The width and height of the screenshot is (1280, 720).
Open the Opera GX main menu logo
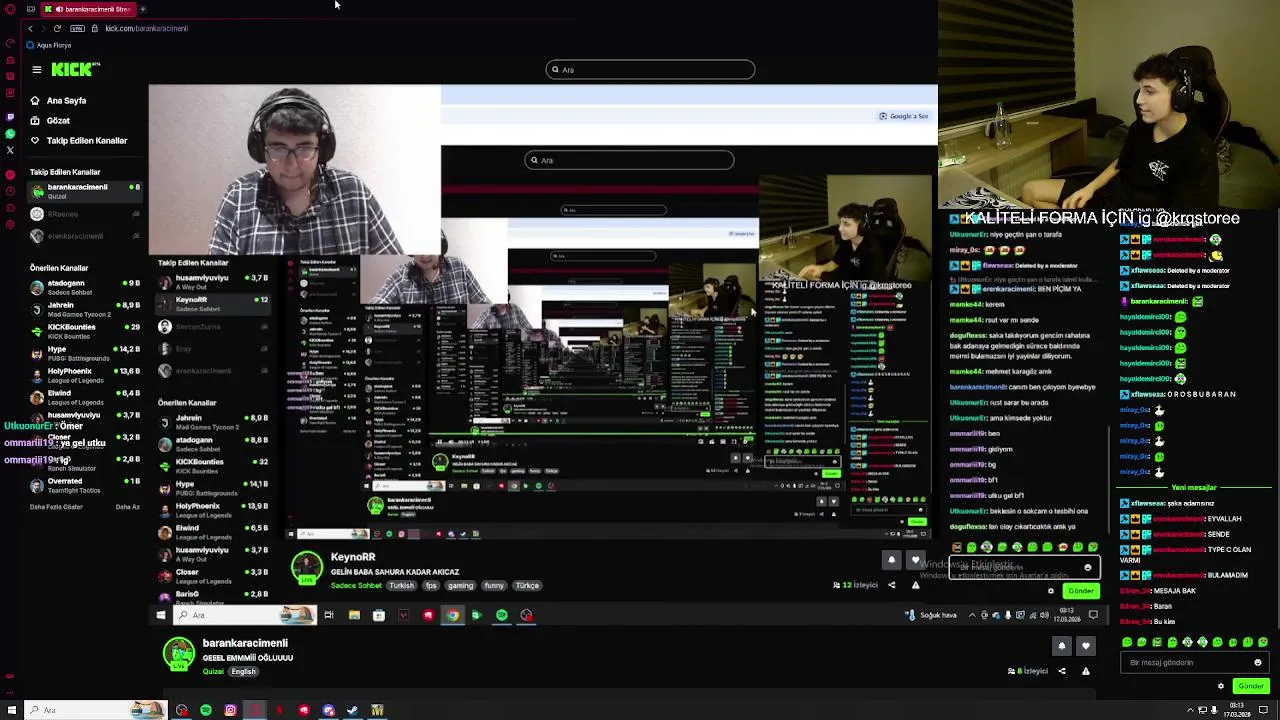point(11,9)
